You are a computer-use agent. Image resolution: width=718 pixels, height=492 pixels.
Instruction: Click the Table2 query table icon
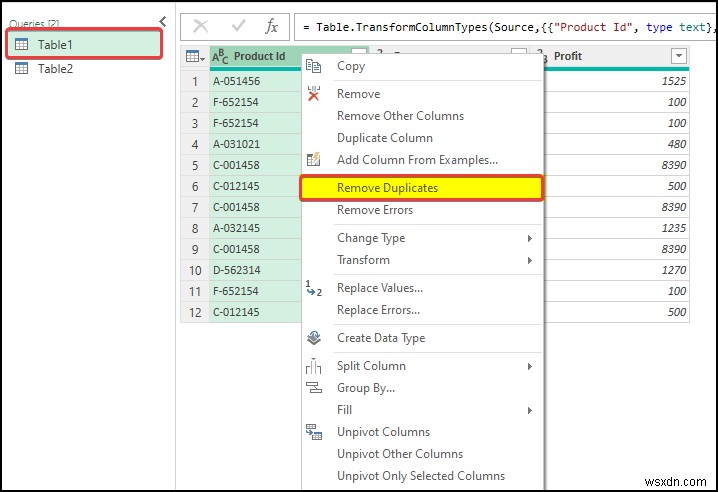[22, 68]
